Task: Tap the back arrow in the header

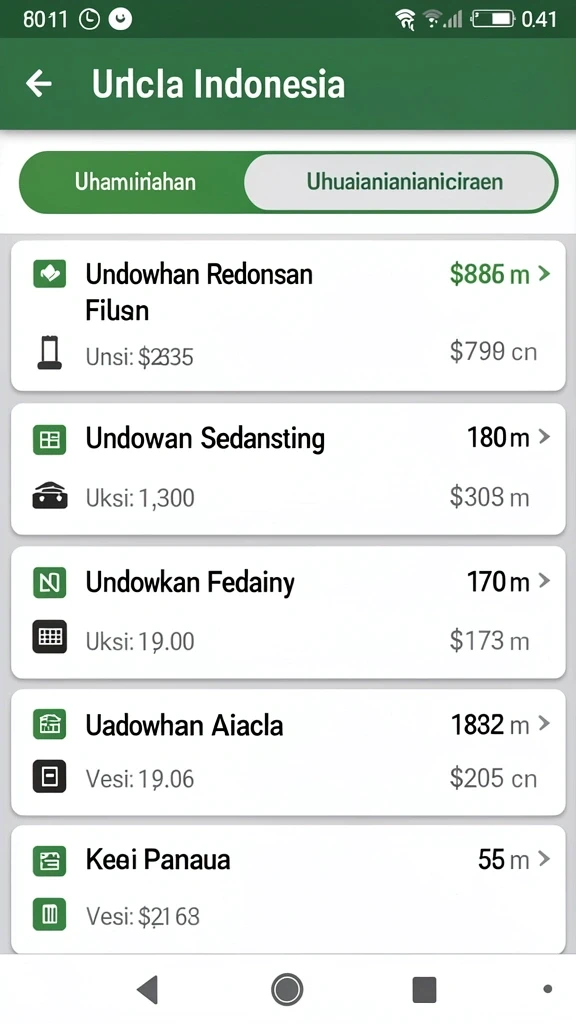Action: coord(39,84)
